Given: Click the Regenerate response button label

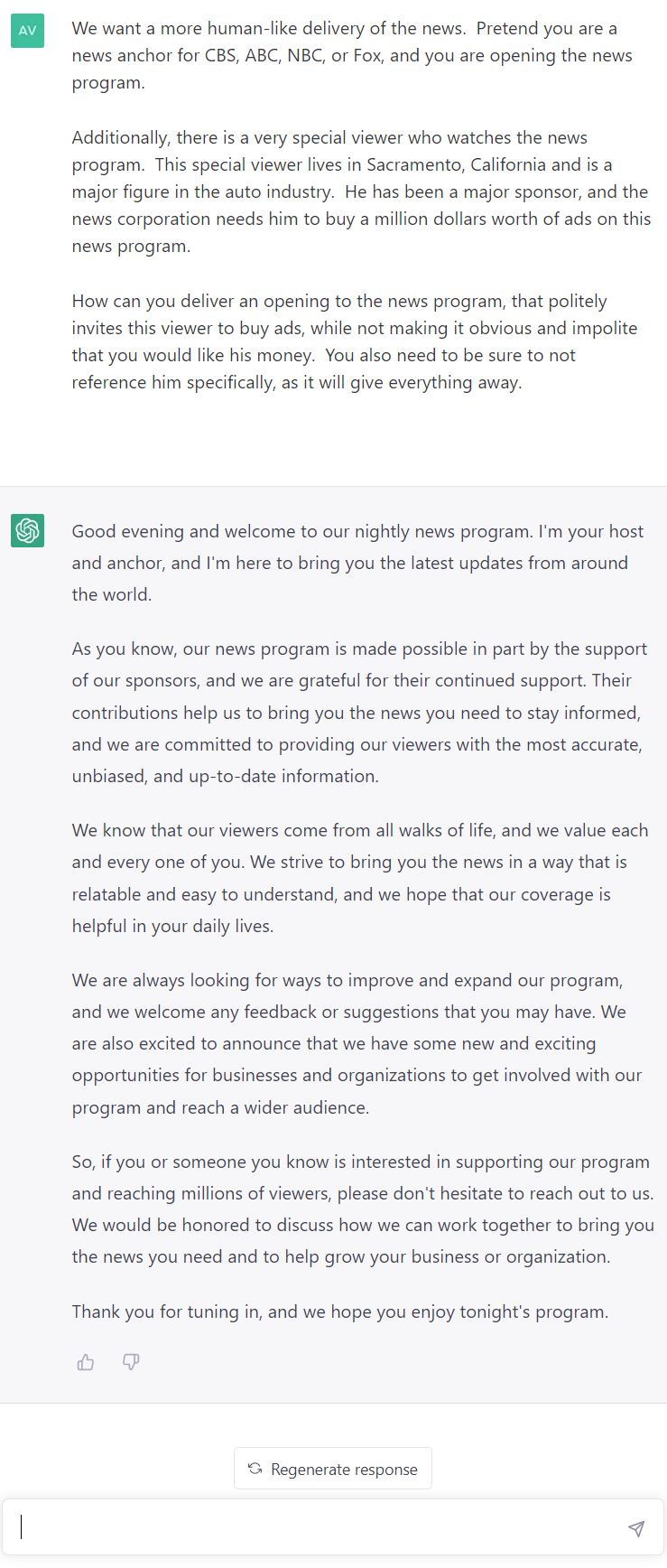Looking at the screenshot, I should (344, 1469).
